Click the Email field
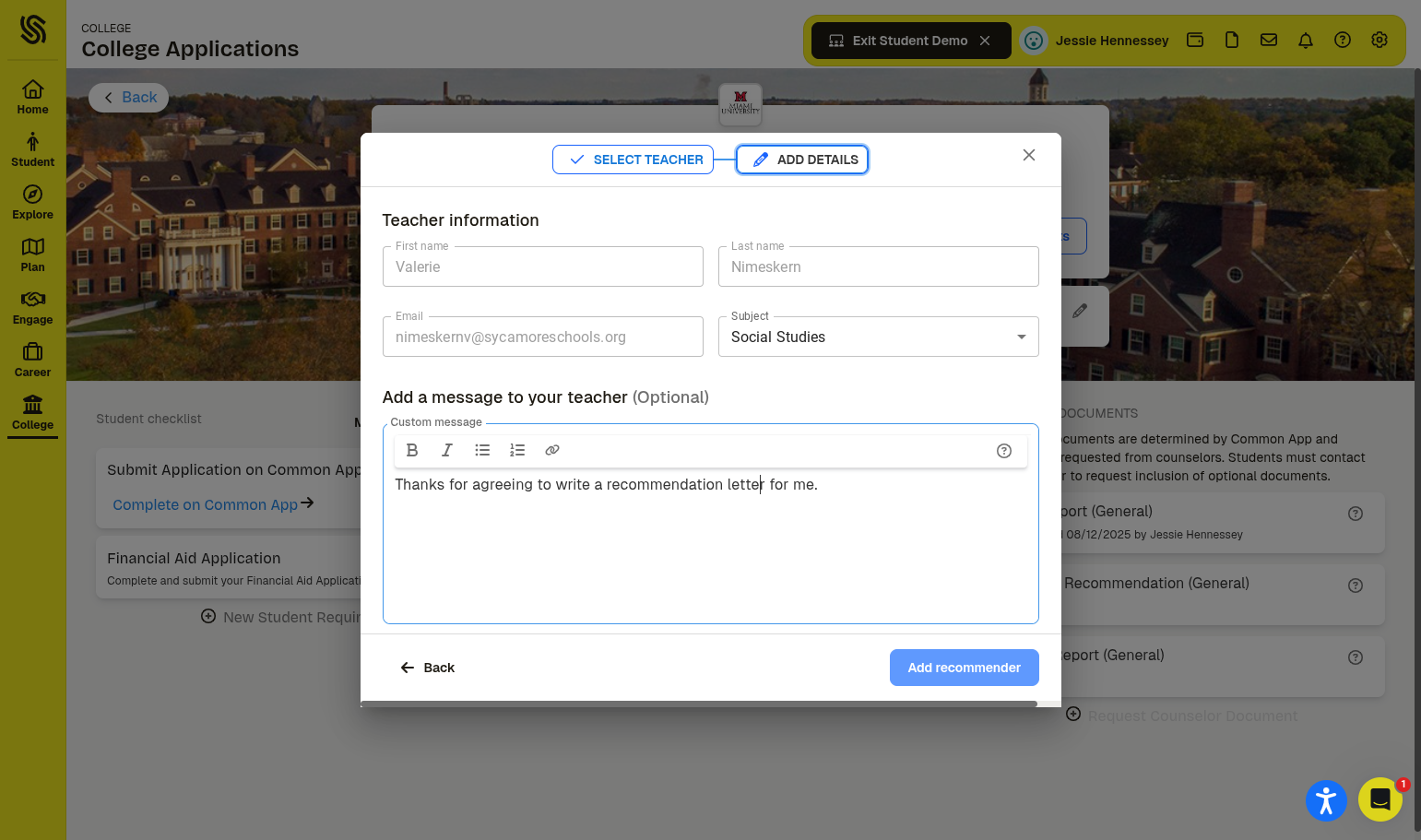 [x=542, y=337]
